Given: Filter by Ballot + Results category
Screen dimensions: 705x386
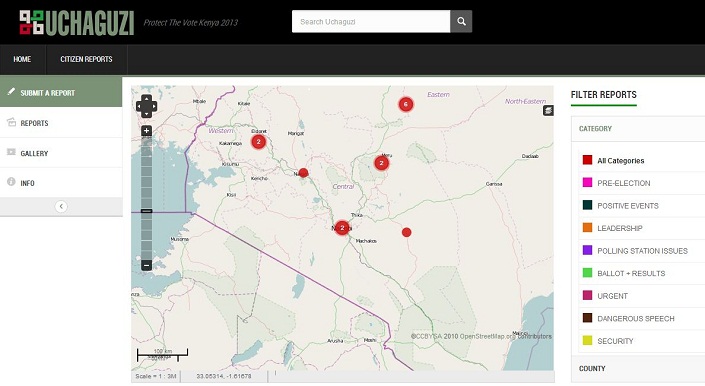Looking at the screenshot, I should click(x=631, y=273).
